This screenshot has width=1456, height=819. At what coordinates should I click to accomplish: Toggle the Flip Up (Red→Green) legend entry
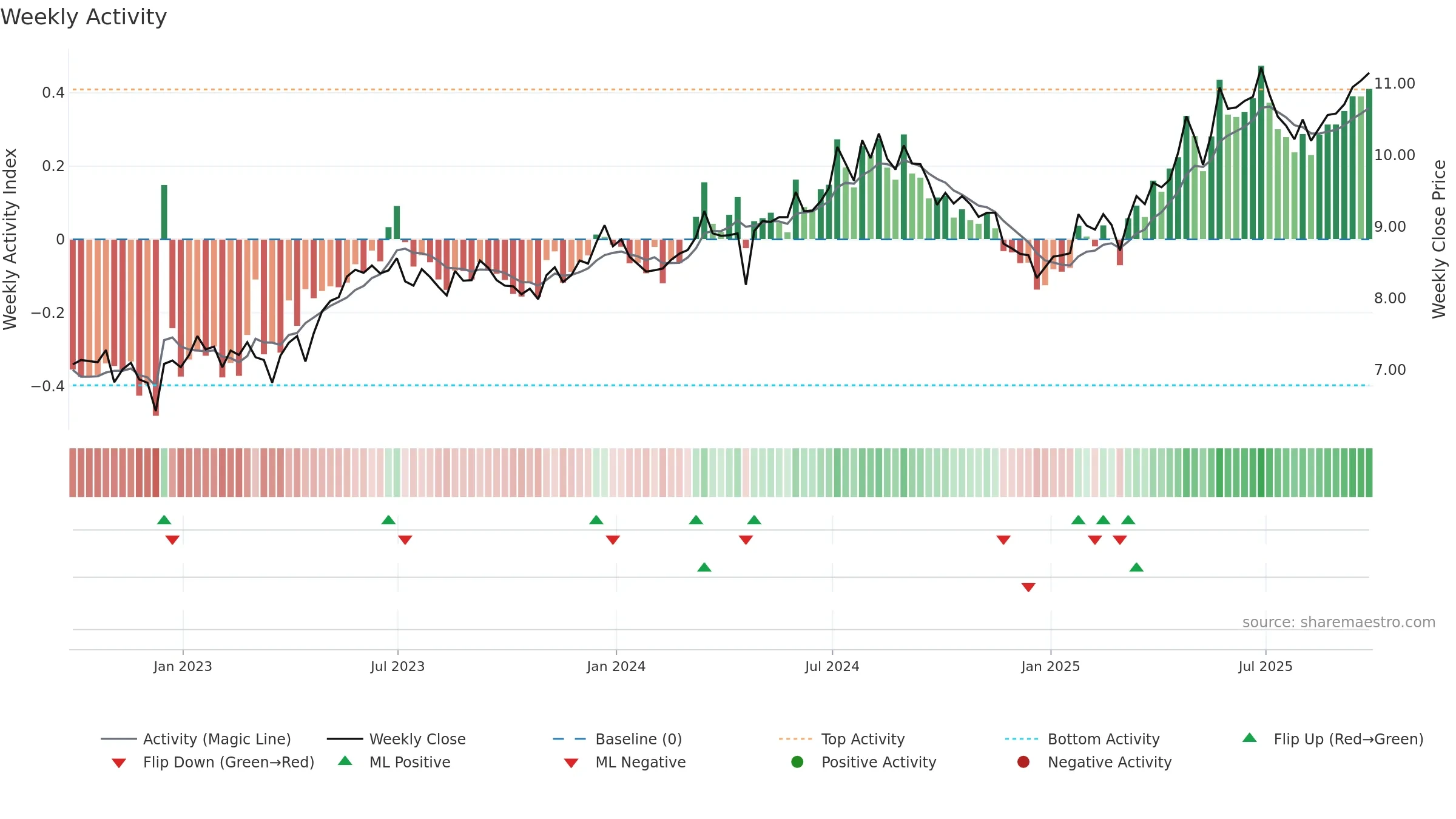coord(1333,739)
